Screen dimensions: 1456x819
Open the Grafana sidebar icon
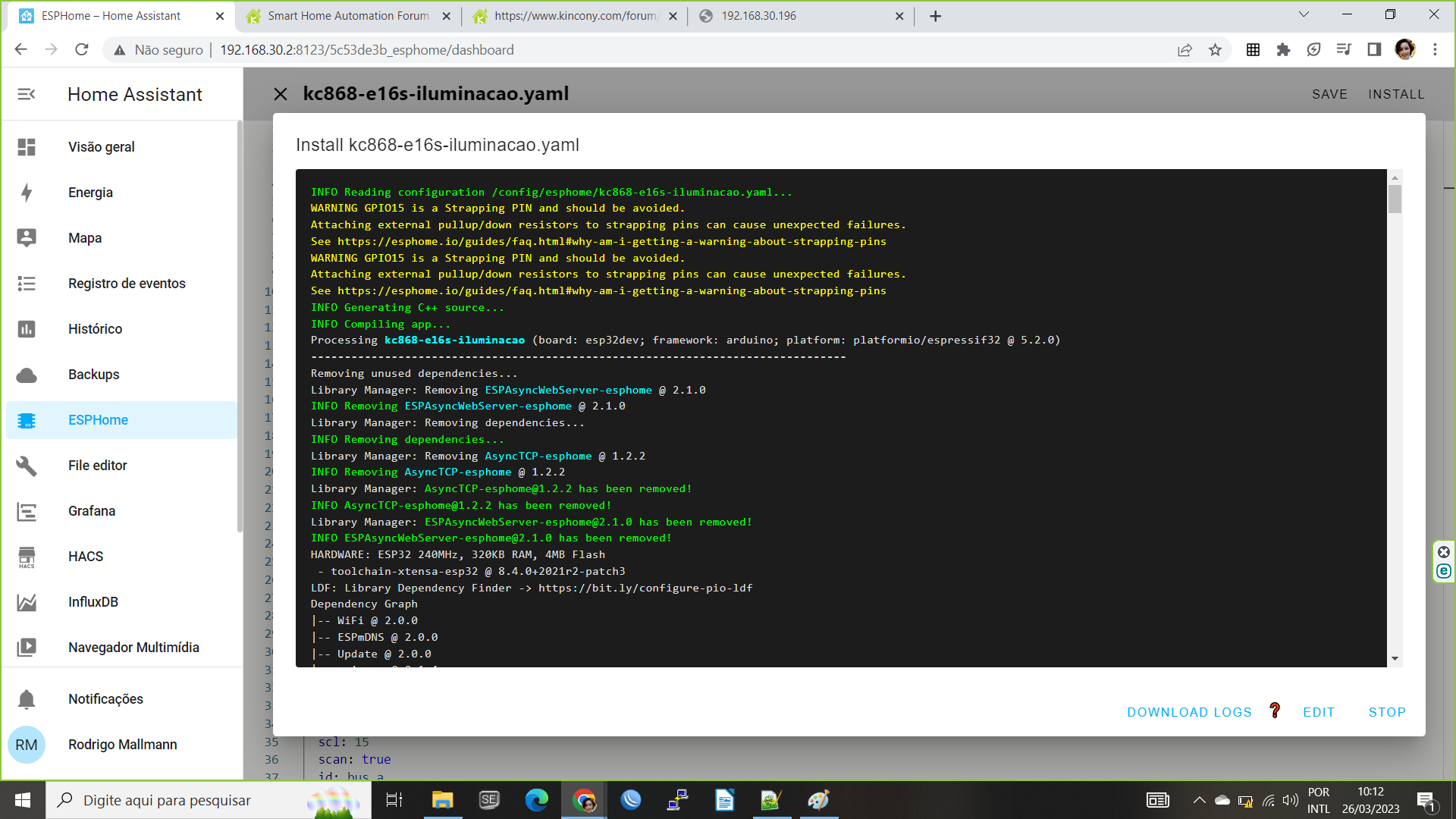tap(27, 512)
